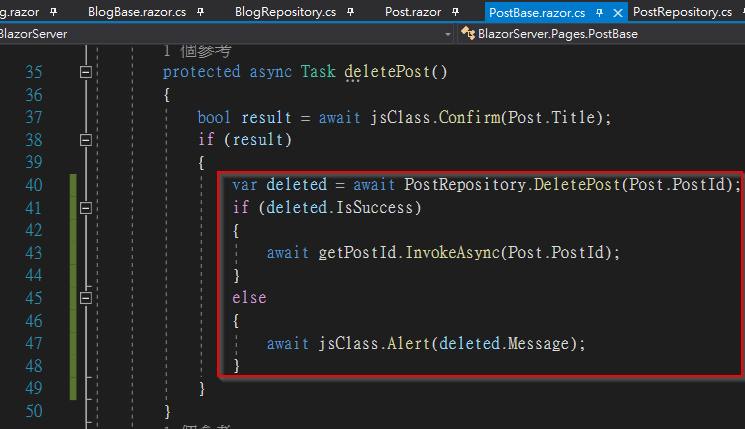Image resolution: width=745 pixels, height=429 pixels.
Task: Click the Task return type on line 35
Action: [318, 72]
